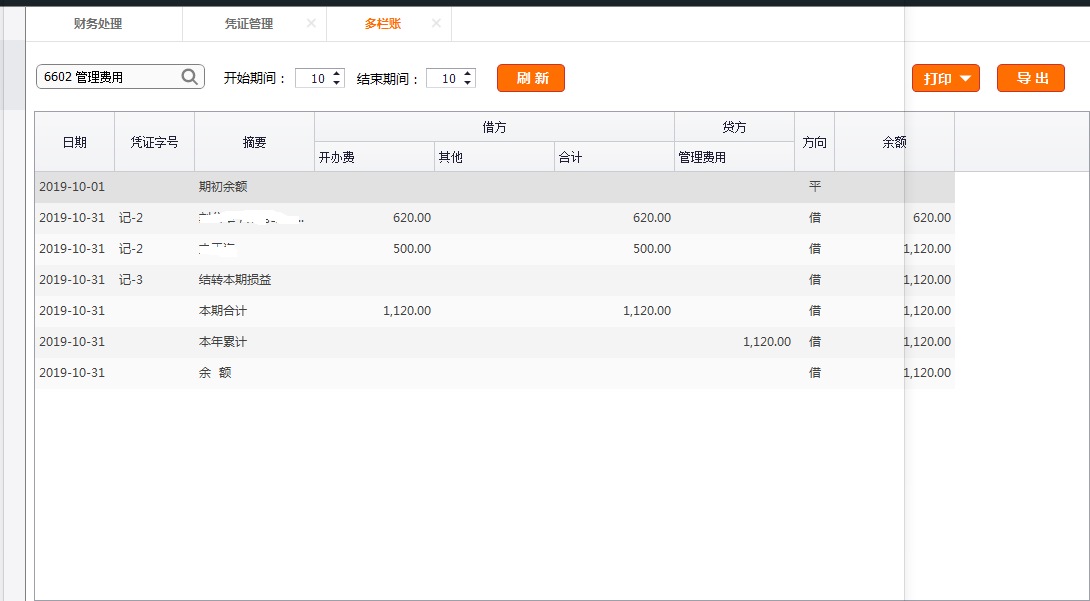Decrease 结束期间 with the down arrow
1090x601 pixels.
click(468, 83)
